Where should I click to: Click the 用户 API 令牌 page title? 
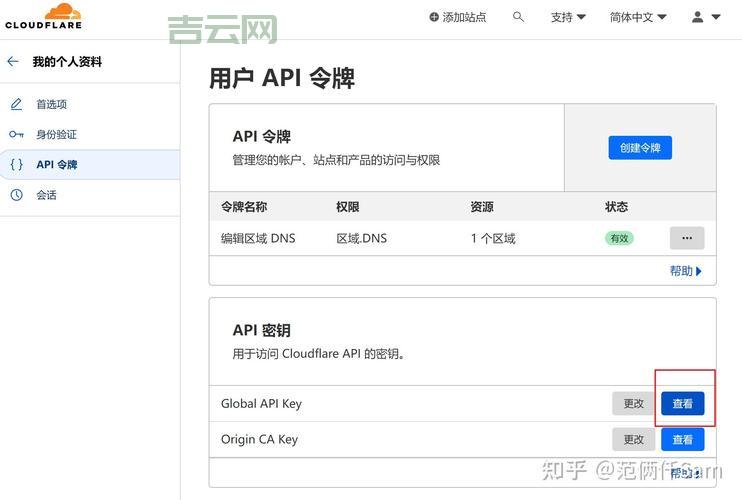pyautogui.click(x=282, y=78)
